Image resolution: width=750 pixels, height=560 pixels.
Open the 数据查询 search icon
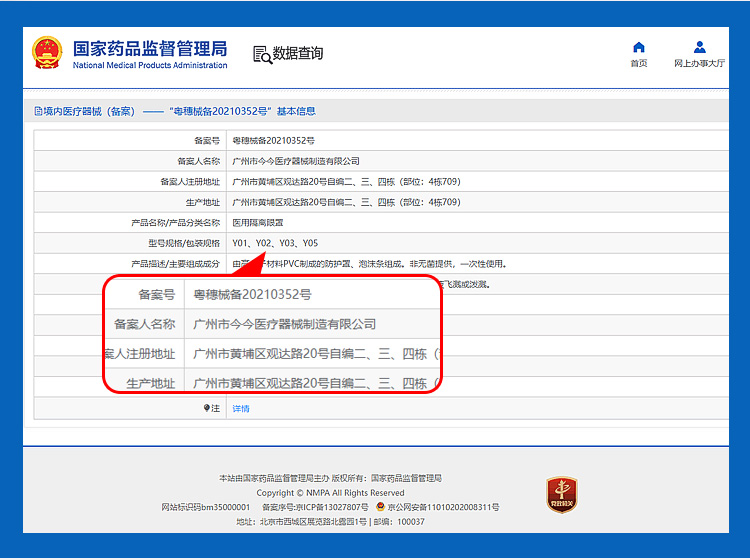pyautogui.click(x=262, y=55)
